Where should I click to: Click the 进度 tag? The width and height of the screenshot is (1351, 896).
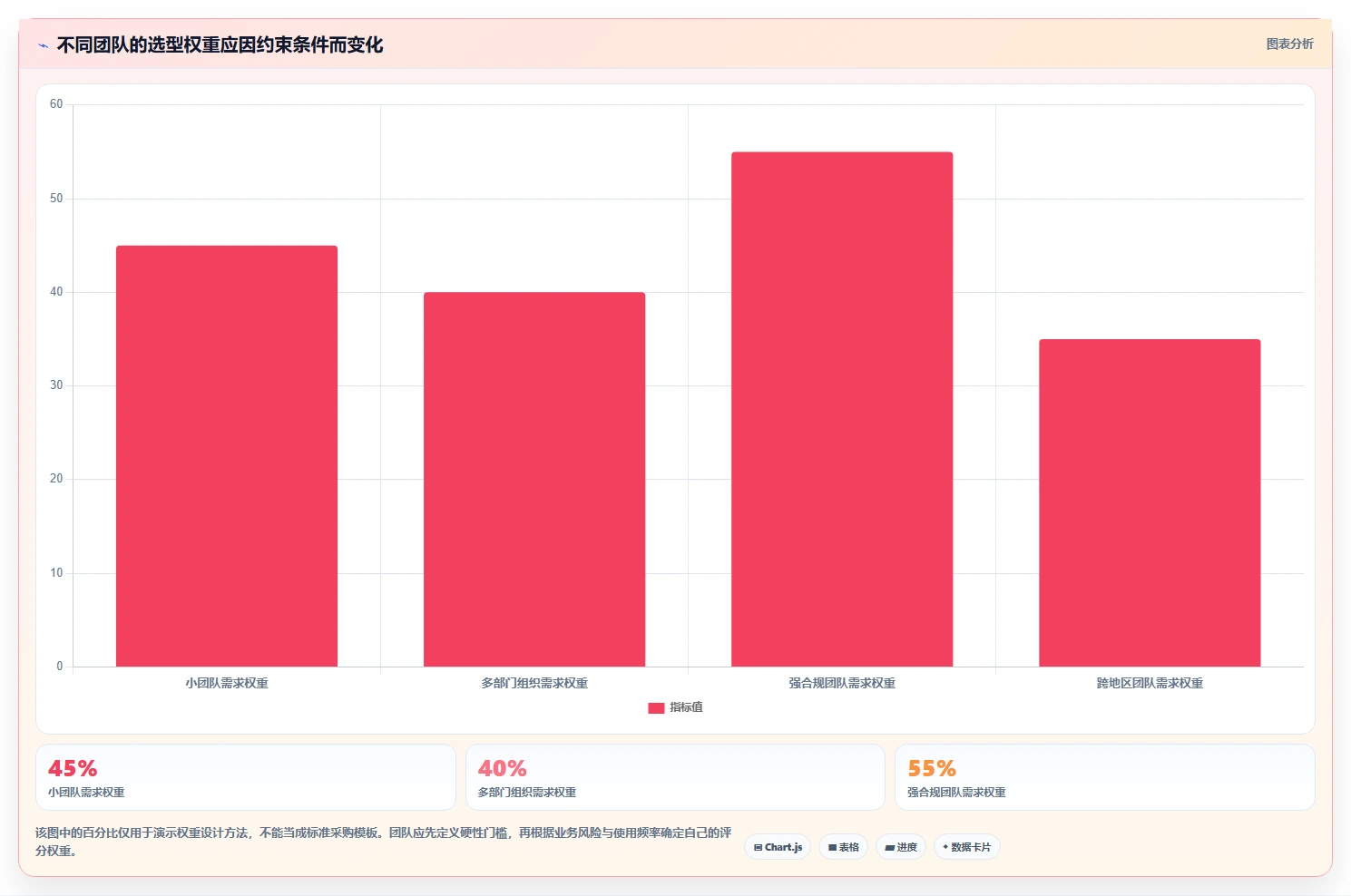tap(900, 847)
